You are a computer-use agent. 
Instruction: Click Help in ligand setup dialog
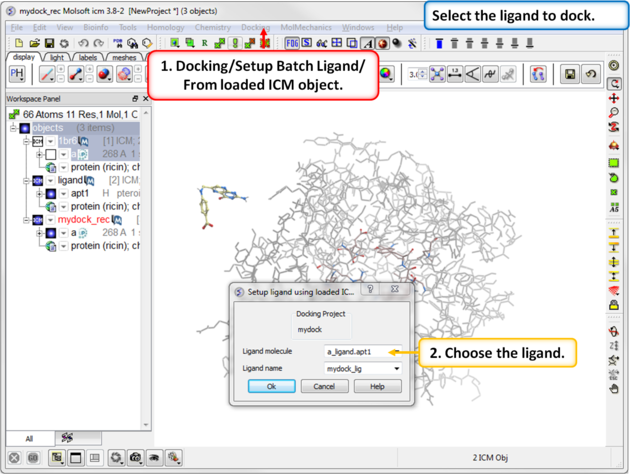(377, 386)
